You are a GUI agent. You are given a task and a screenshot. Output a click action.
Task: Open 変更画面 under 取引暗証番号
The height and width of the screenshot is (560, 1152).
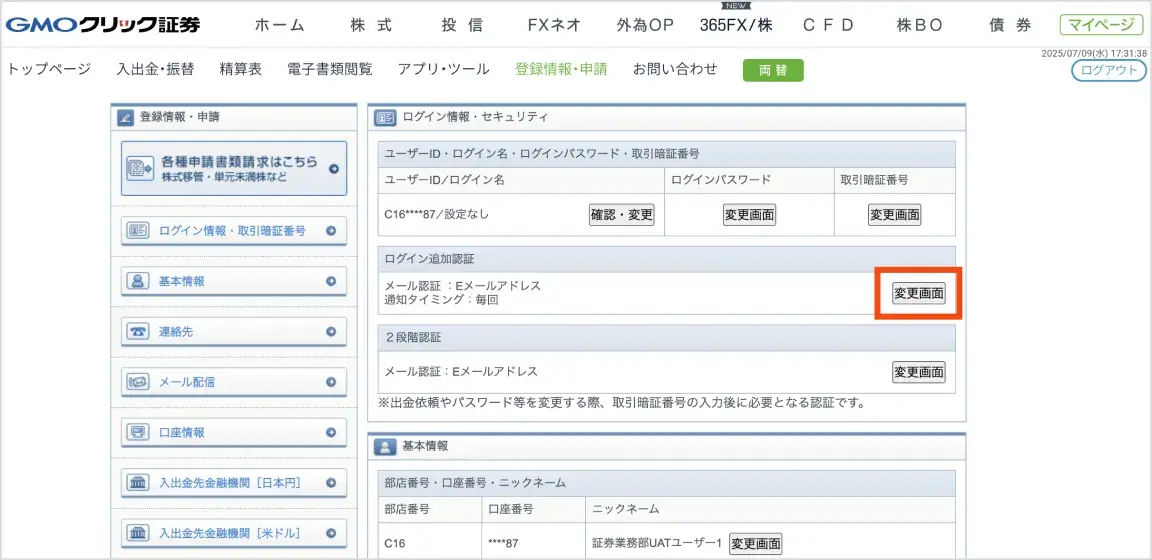[x=895, y=215]
